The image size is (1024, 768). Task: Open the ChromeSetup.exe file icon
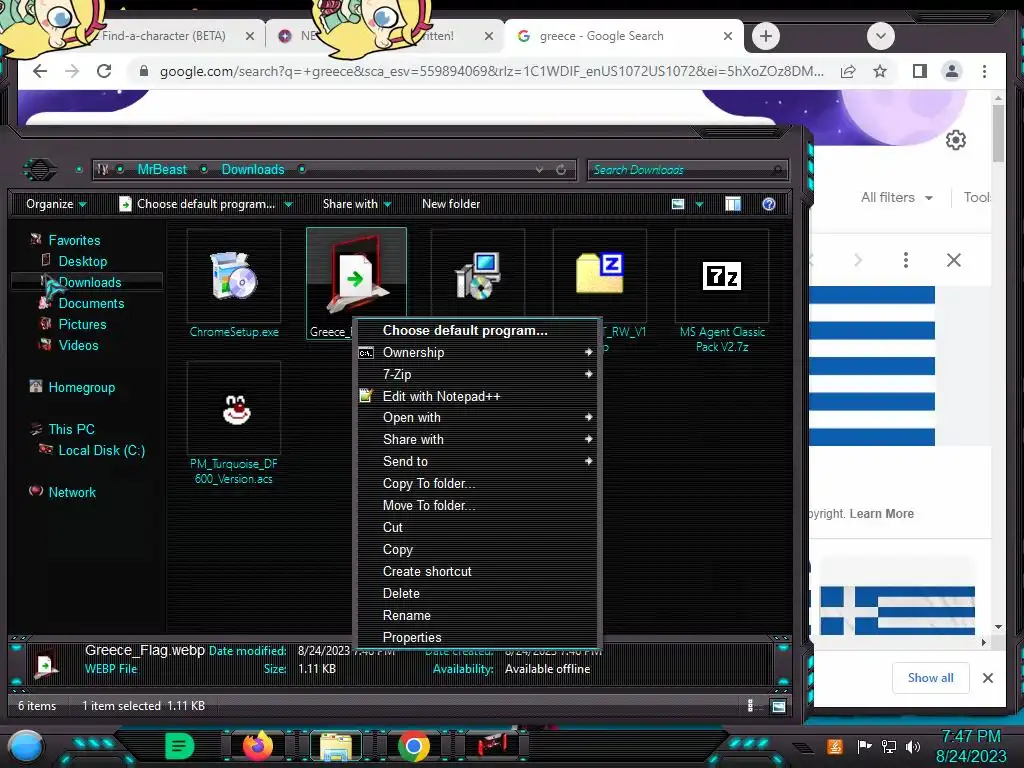pyautogui.click(x=234, y=277)
